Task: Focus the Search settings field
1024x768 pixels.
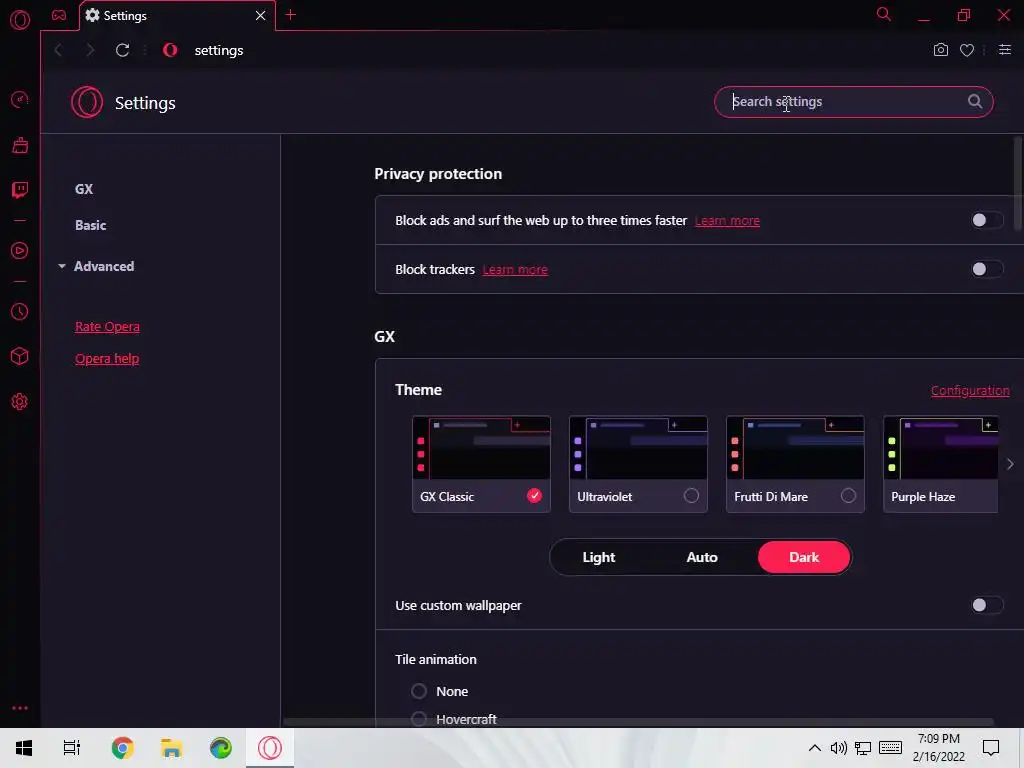Action: point(854,102)
